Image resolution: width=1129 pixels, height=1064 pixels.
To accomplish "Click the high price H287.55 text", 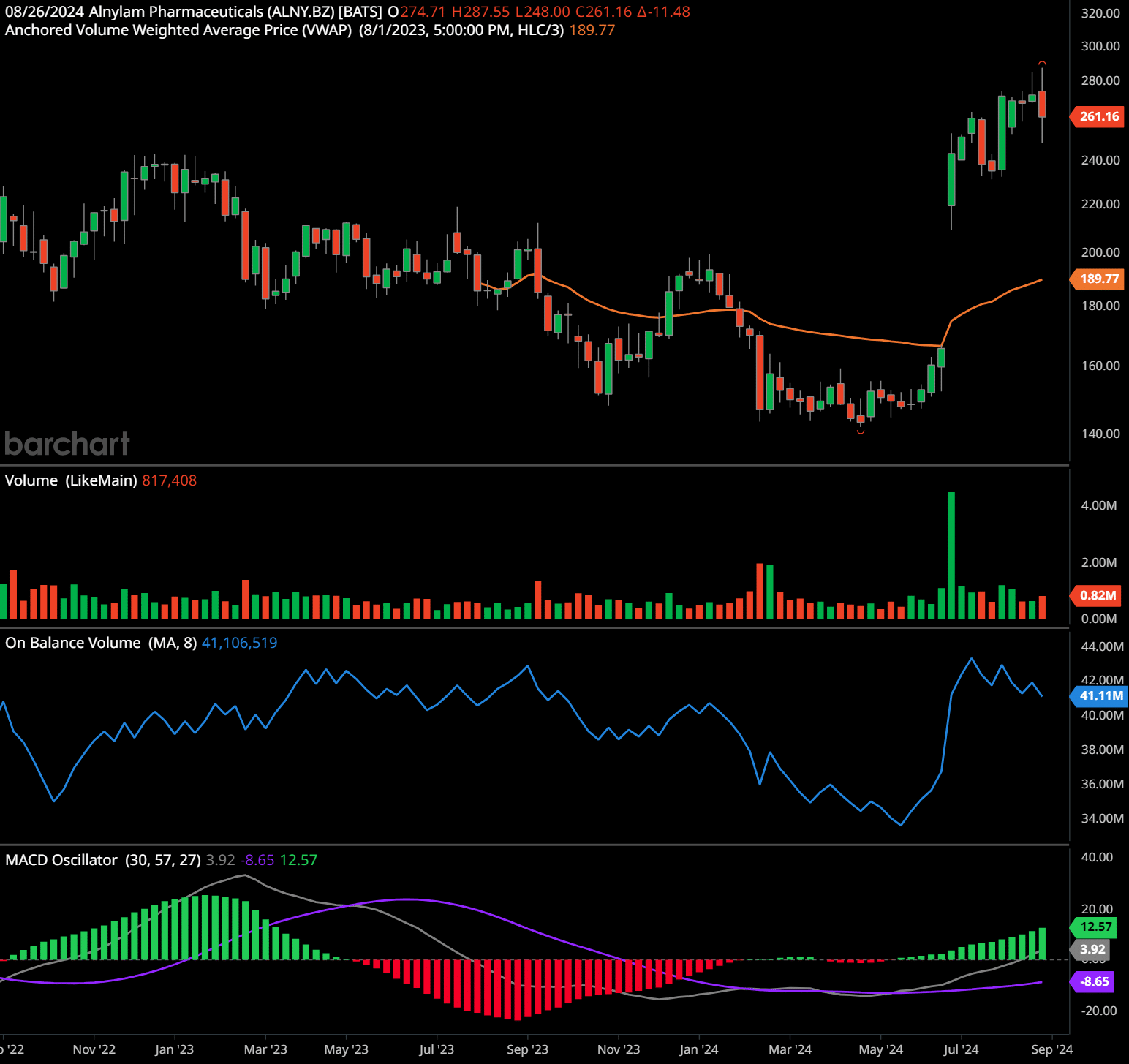I will pos(480,12).
